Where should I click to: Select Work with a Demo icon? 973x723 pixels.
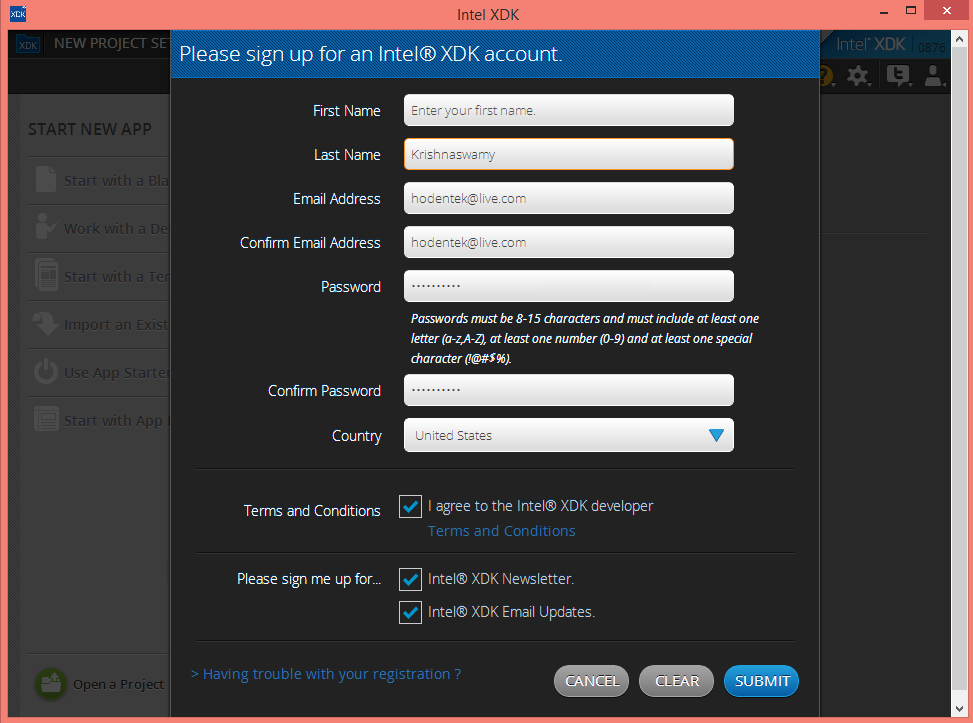coord(46,227)
